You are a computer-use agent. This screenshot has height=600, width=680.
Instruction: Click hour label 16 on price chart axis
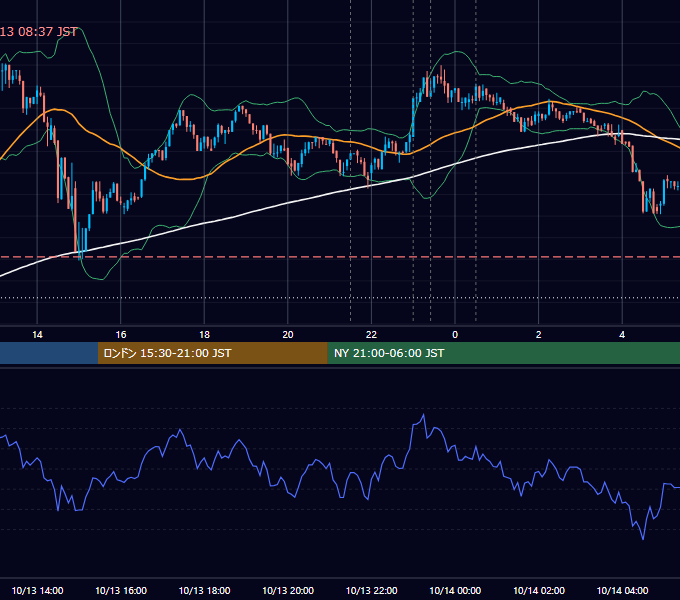121,335
